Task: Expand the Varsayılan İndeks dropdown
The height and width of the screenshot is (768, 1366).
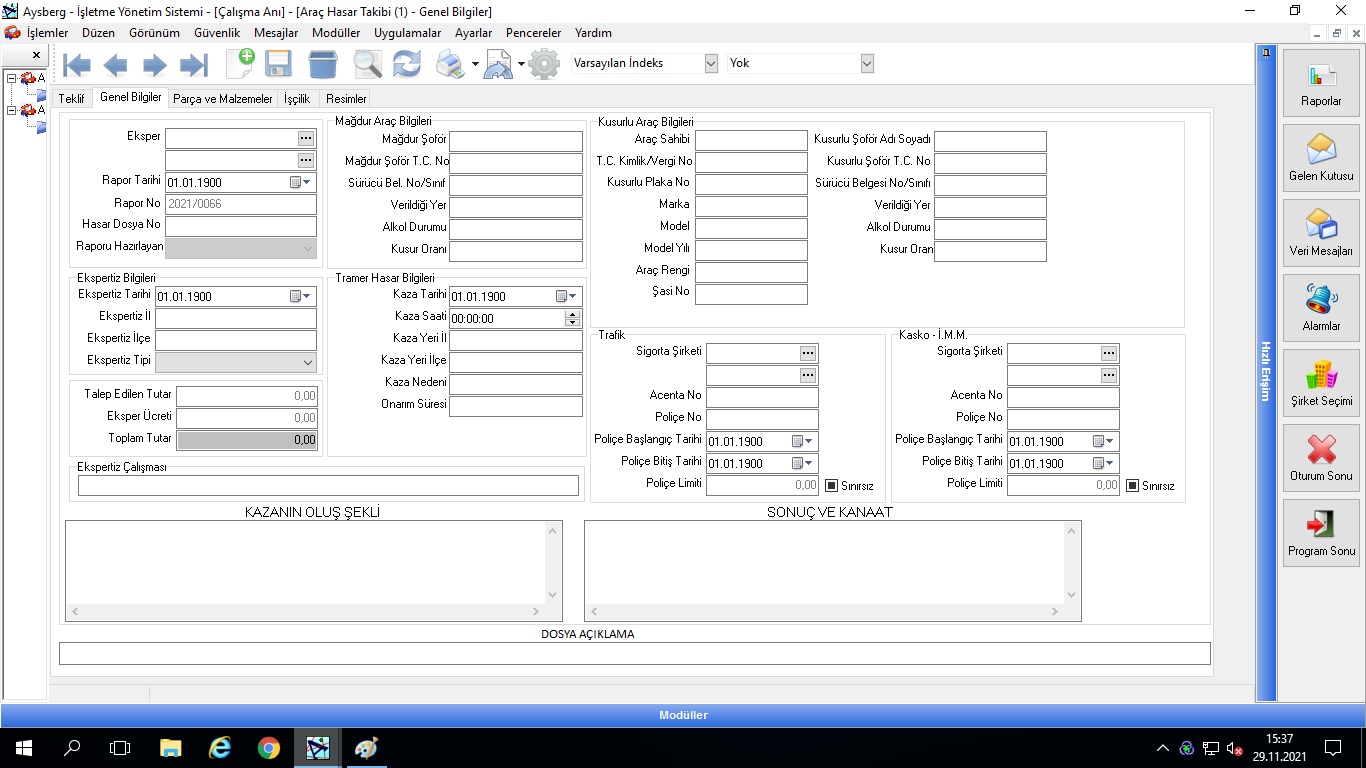Action: (x=711, y=63)
